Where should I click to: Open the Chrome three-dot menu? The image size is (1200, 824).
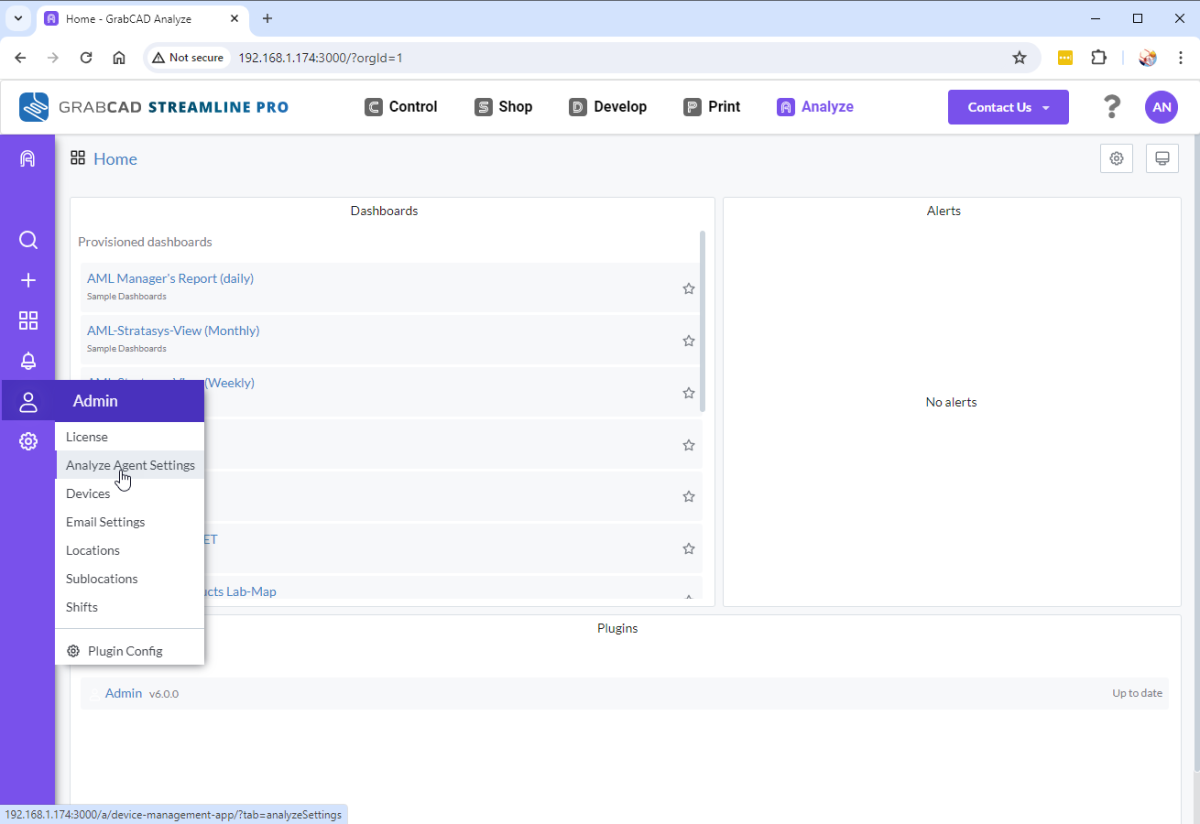tap(1180, 58)
